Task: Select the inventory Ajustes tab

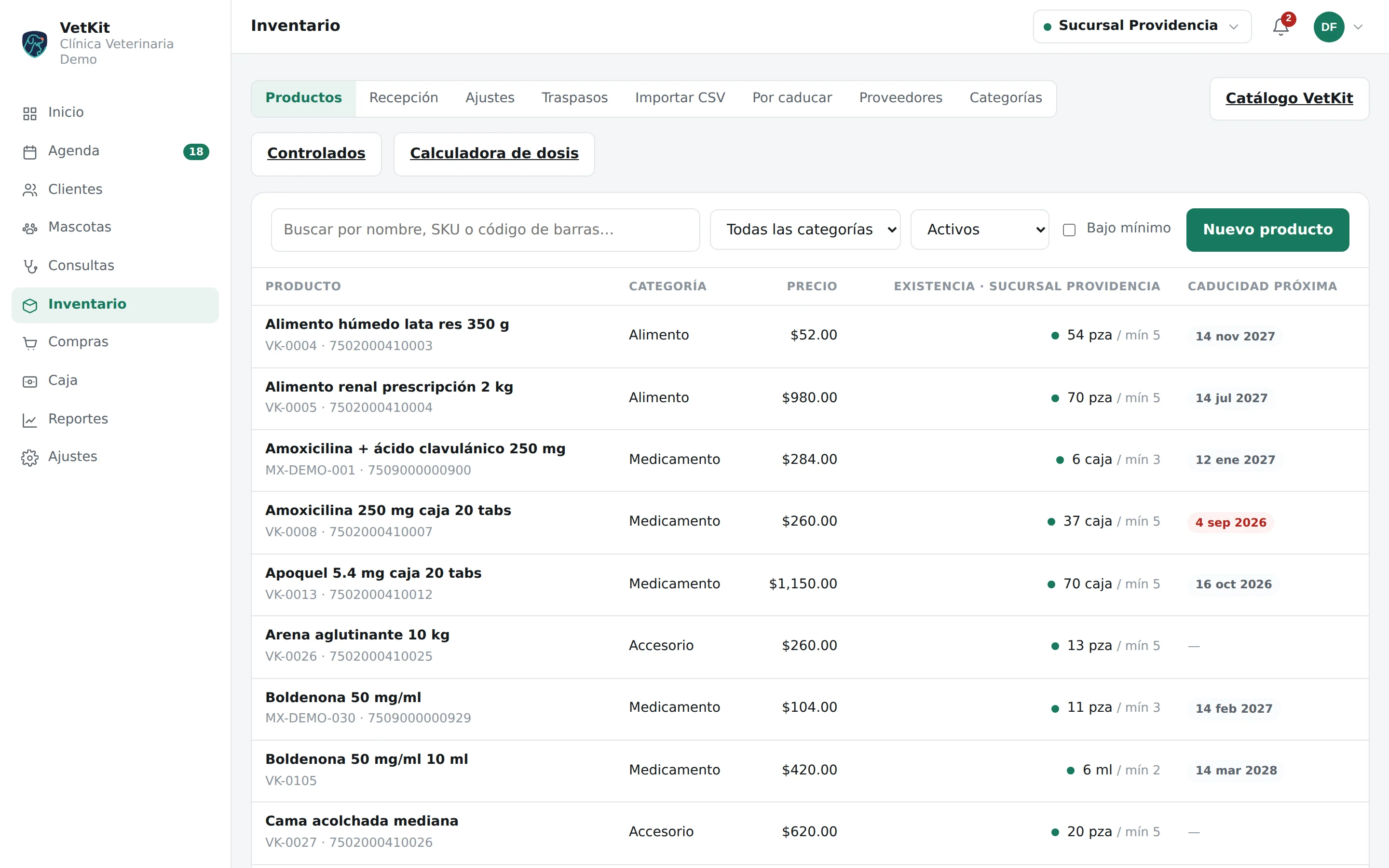Action: coord(490,98)
